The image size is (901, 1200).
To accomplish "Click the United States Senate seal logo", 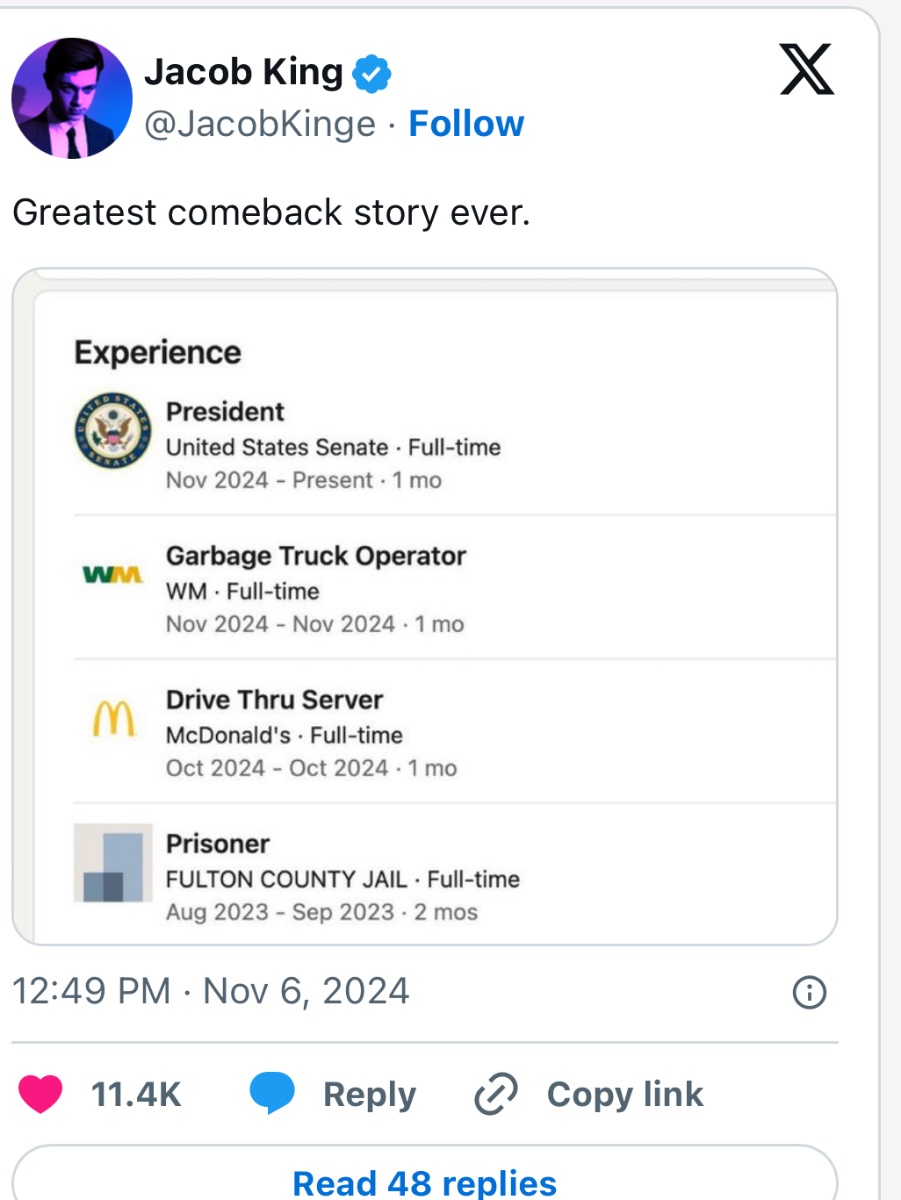I will pos(112,430).
